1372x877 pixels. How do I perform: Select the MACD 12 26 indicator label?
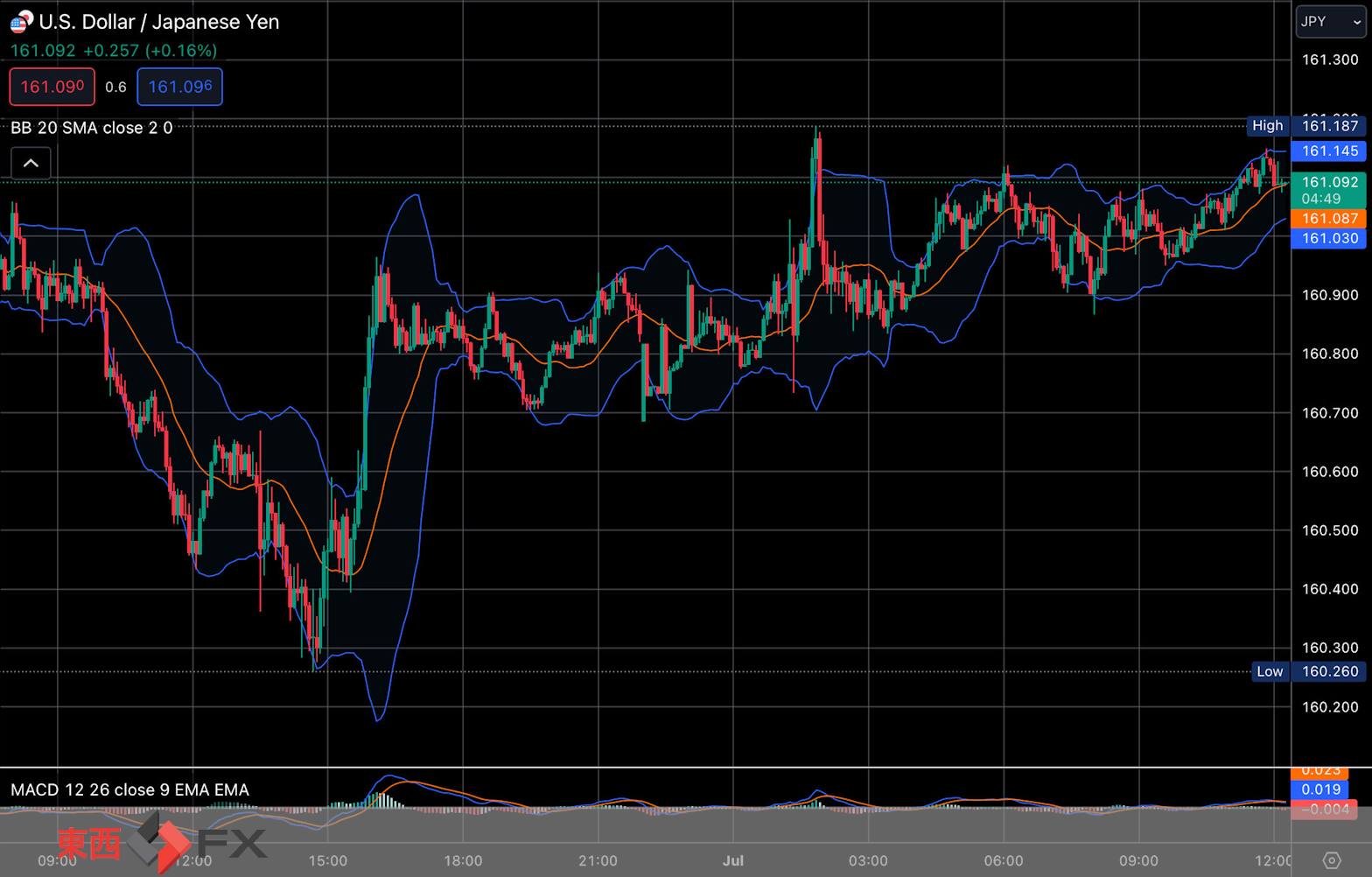[129, 789]
